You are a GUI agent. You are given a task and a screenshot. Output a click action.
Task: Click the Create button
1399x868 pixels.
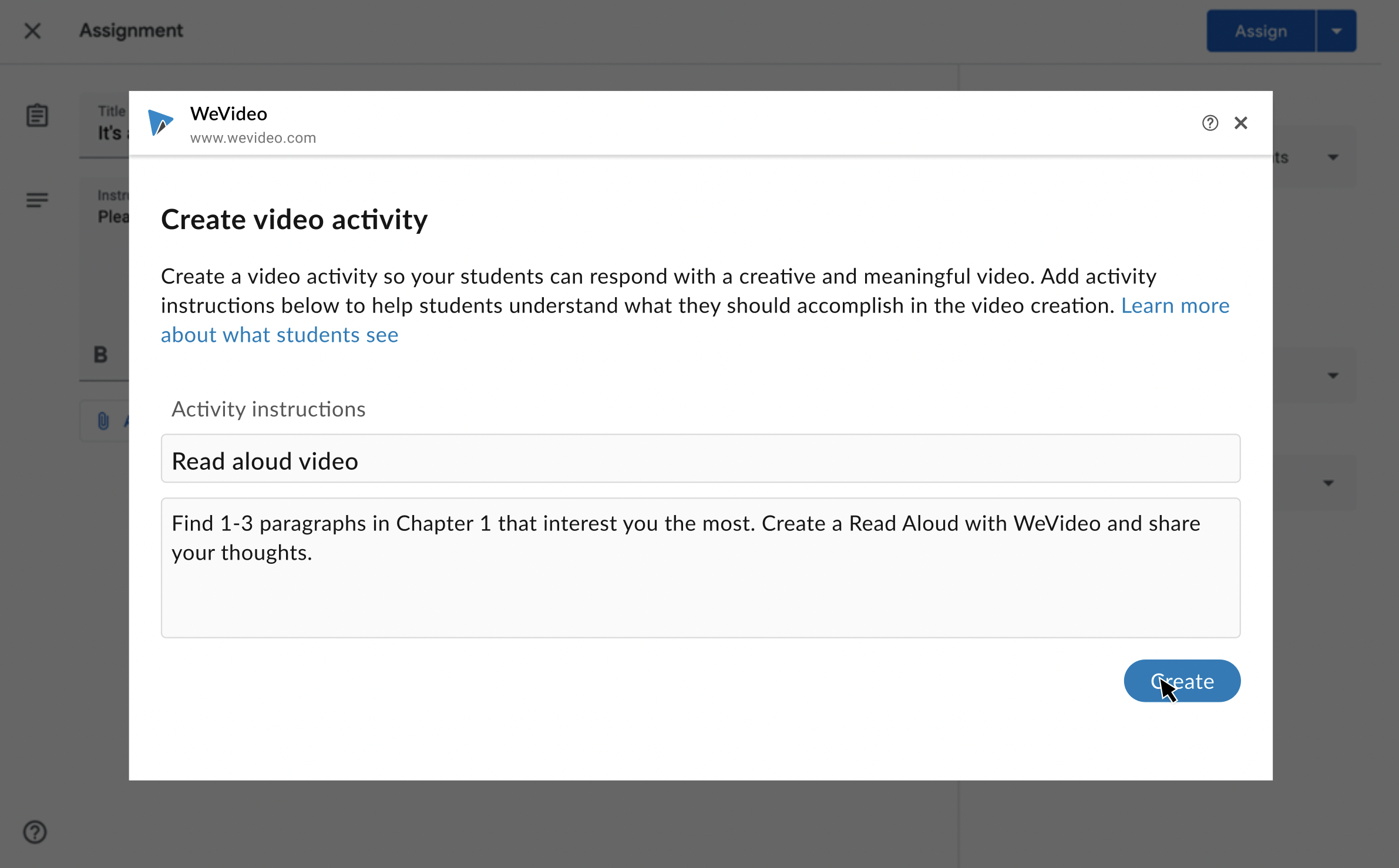click(1182, 681)
